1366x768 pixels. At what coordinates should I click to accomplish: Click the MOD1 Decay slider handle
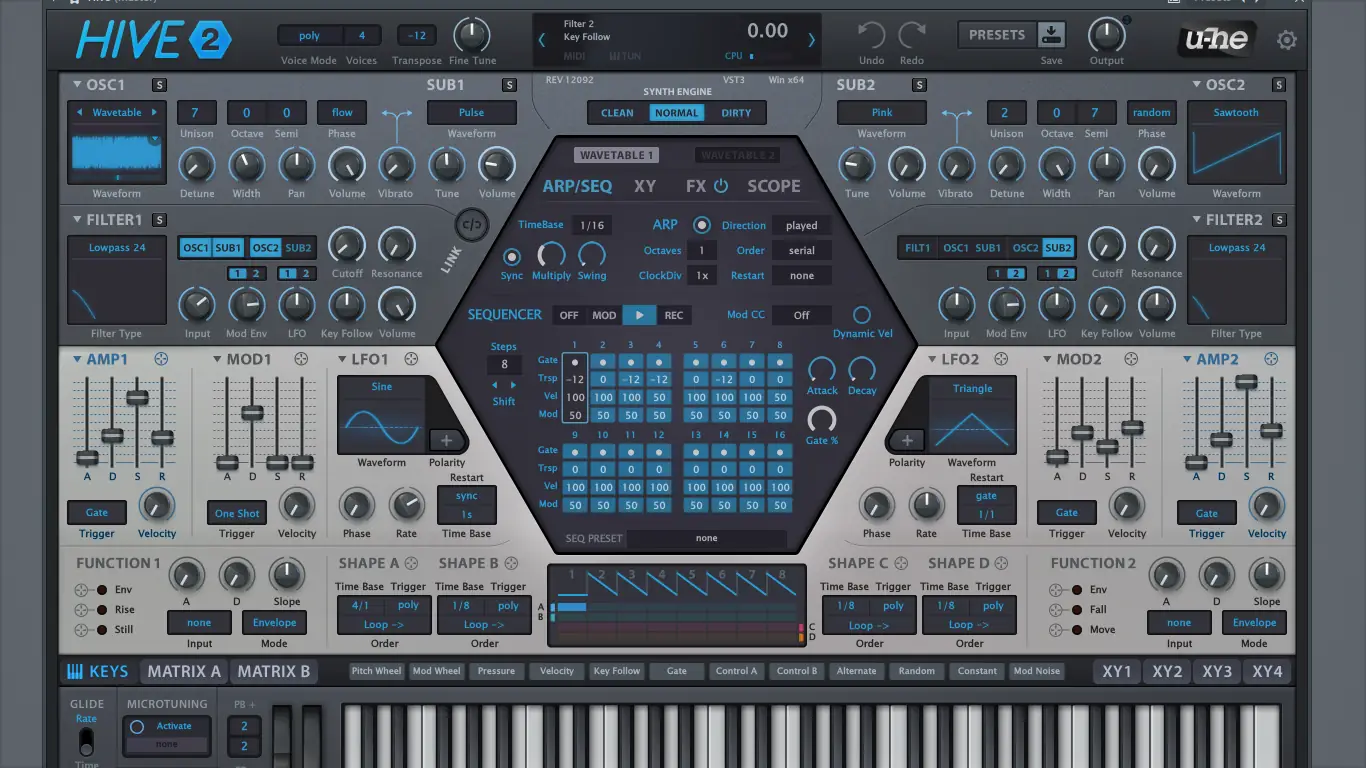[x=252, y=412]
